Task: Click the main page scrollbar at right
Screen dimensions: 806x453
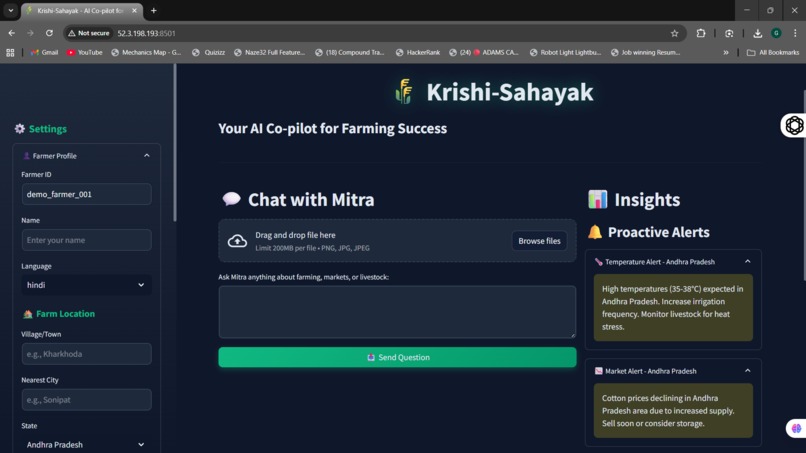Action: [x=804, y=185]
